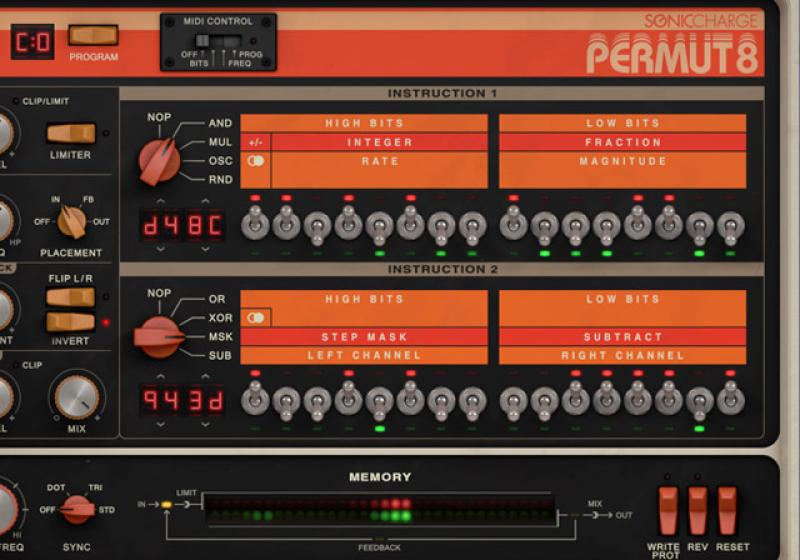Image resolution: width=800 pixels, height=560 pixels.
Task: Click the Instruction 2 operator selector knob
Action: click(158, 336)
